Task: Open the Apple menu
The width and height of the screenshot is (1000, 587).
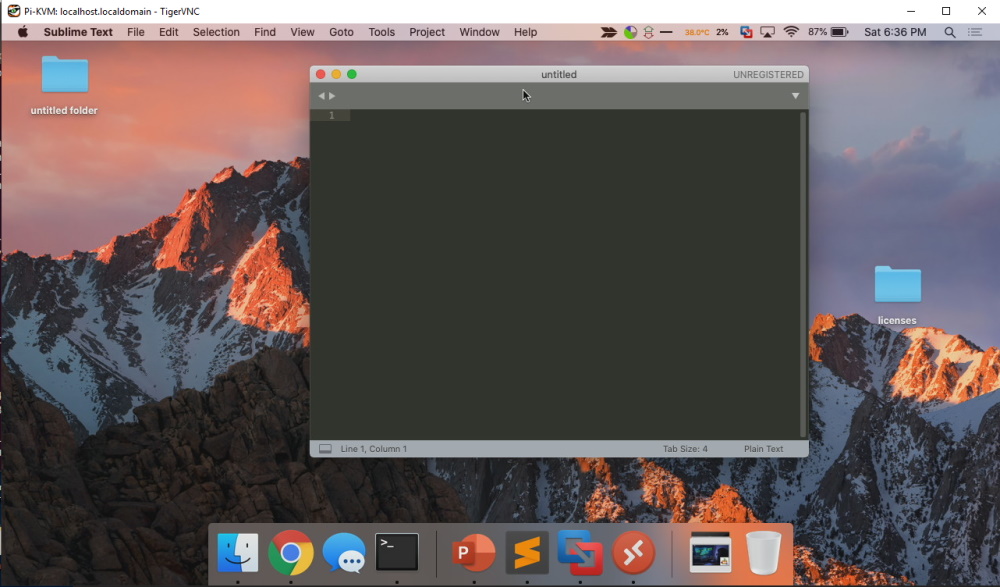Action: click(23, 32)
